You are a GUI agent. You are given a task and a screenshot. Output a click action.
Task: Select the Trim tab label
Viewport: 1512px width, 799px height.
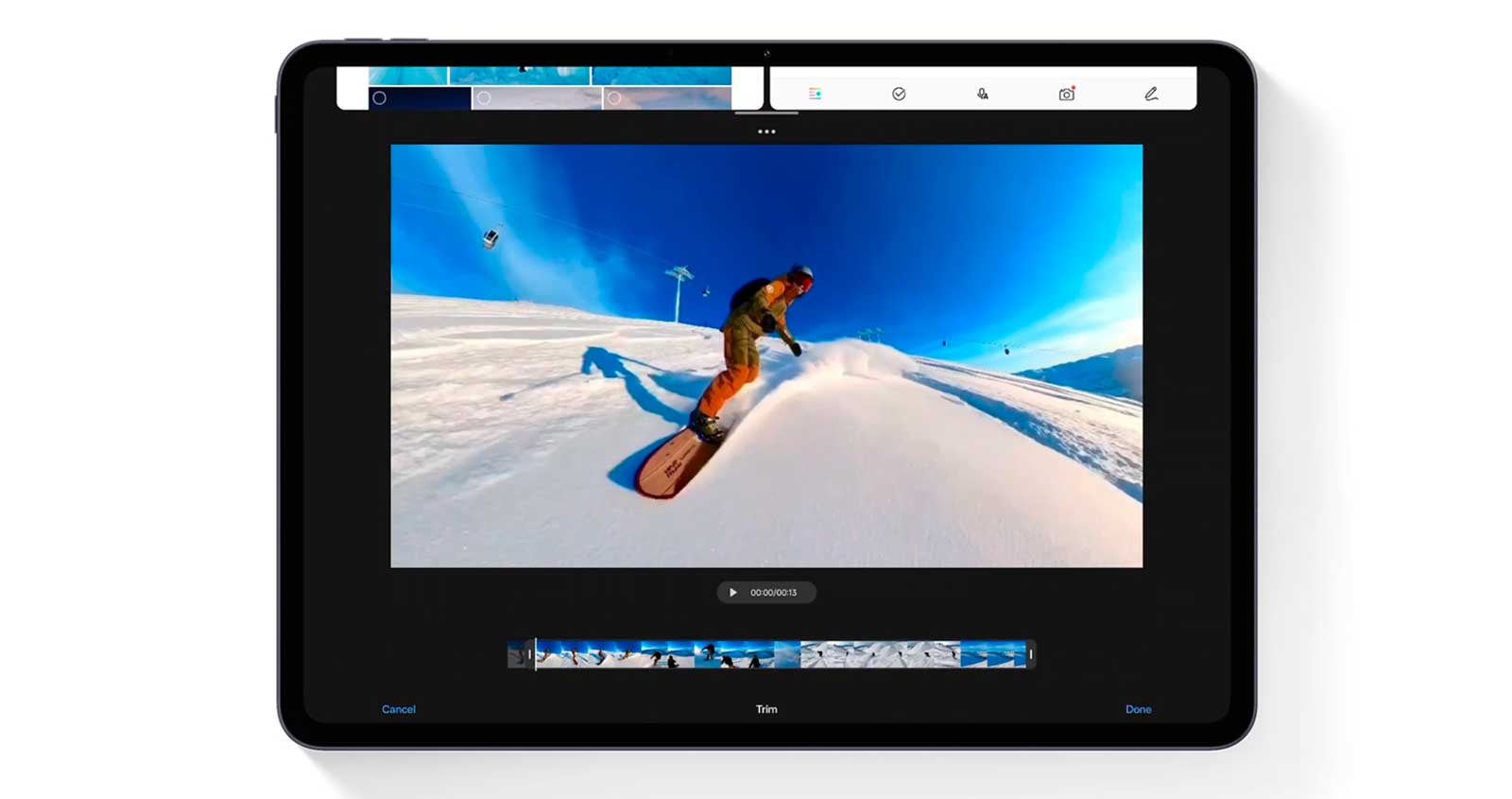tap(766, 709)
